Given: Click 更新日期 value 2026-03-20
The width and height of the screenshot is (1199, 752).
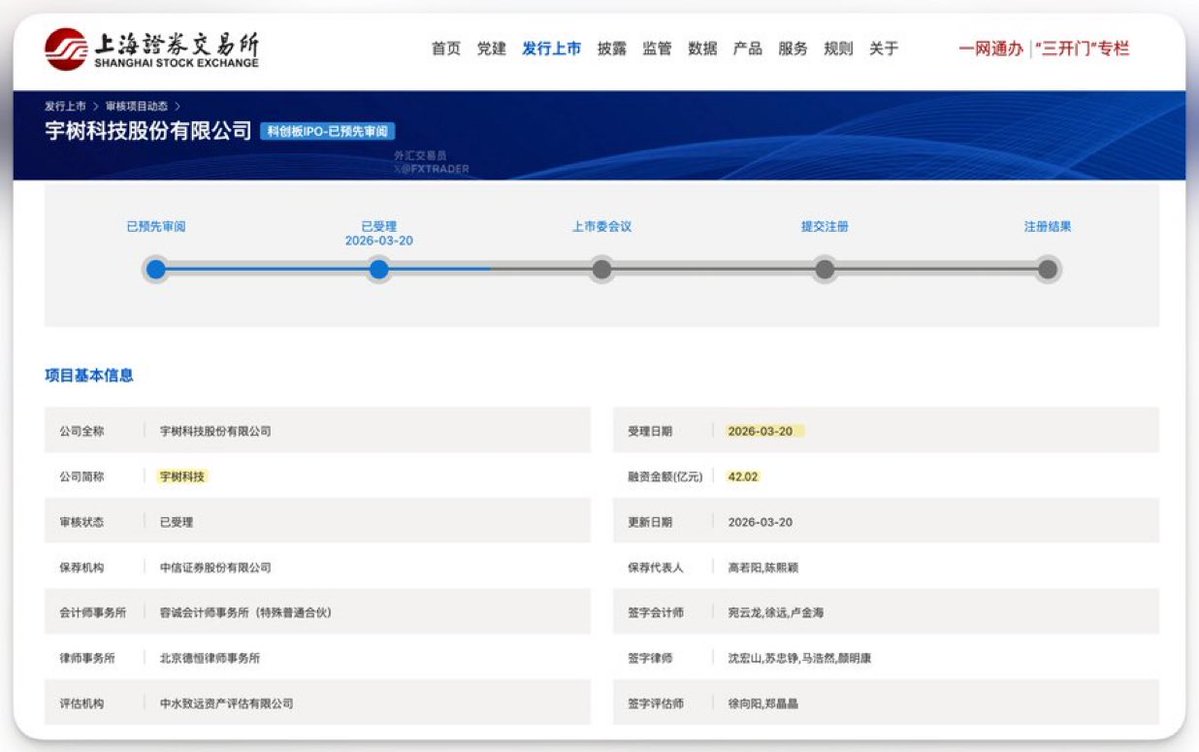Looking at the screenshot, I should coord(760,522).
